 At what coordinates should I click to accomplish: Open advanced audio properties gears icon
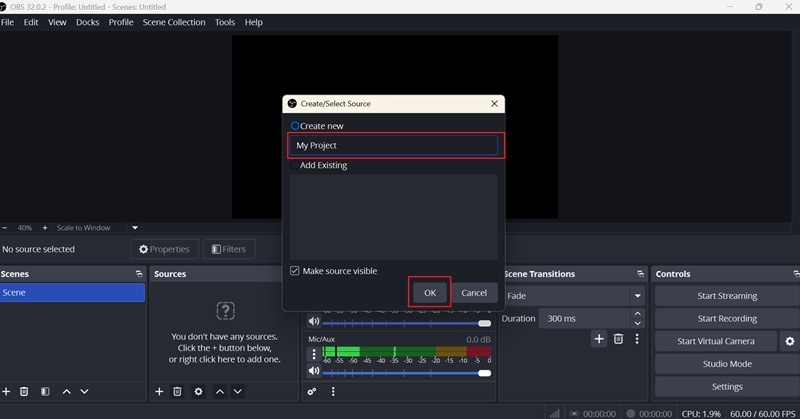(312, 391)
